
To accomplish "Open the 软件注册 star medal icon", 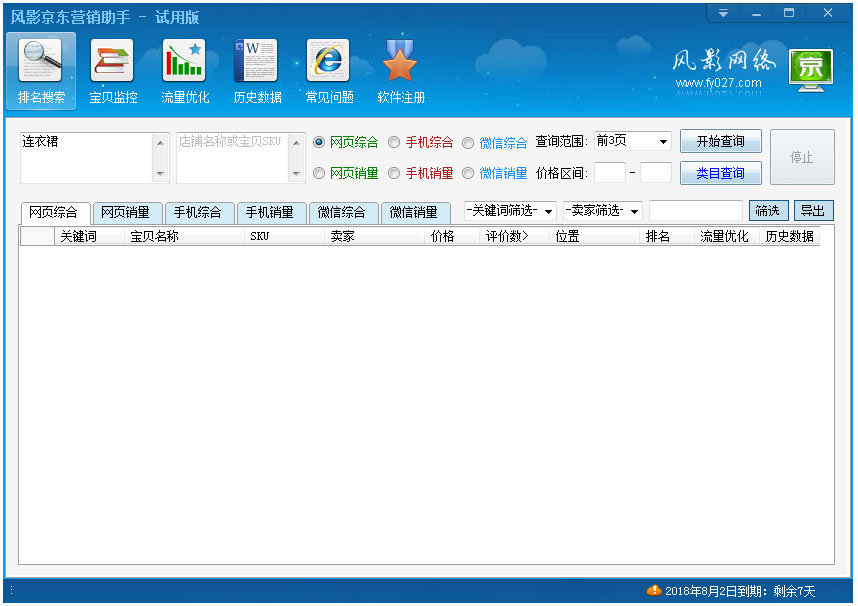I will coord(401,61).
